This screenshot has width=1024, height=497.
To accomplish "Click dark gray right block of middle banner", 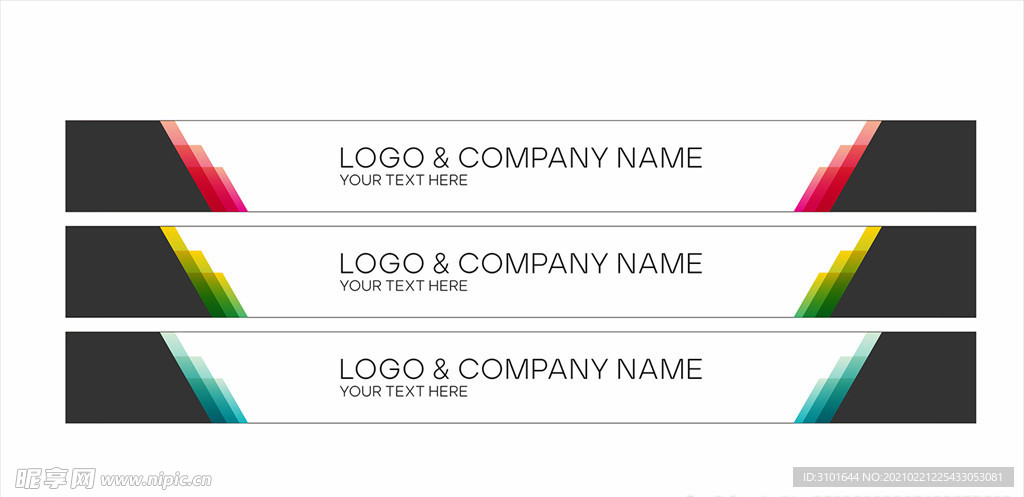I will (921, 272).
